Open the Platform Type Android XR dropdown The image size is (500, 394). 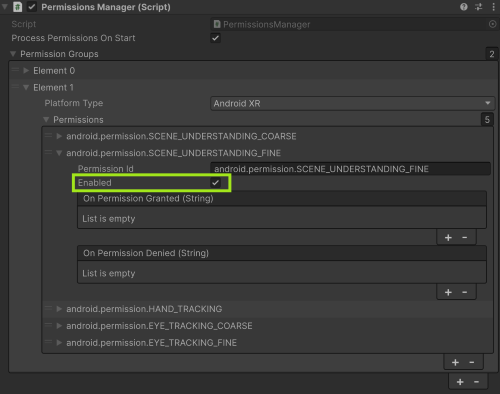[x=352, y=103]
